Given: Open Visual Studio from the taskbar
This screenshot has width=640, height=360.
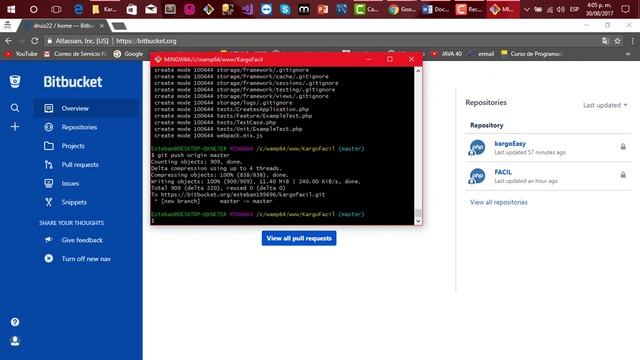Looking at the screenshot, I should [247, 9].
